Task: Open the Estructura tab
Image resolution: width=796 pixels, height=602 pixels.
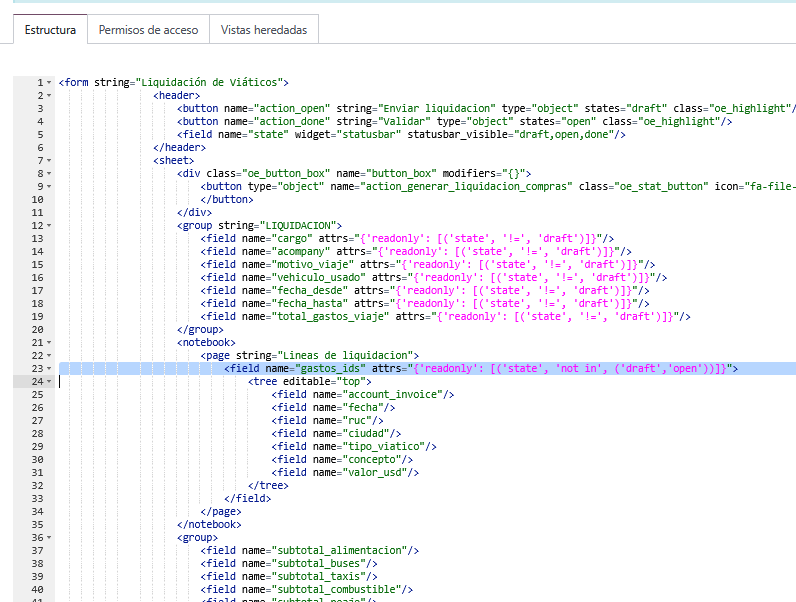Action: (x=50, y=30)
